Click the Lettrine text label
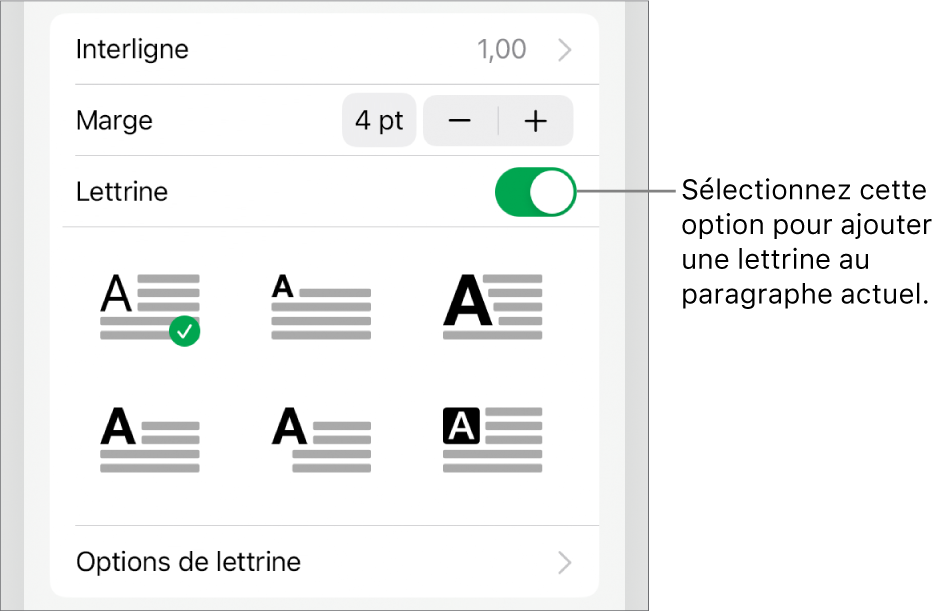 (x=122, y=191)
